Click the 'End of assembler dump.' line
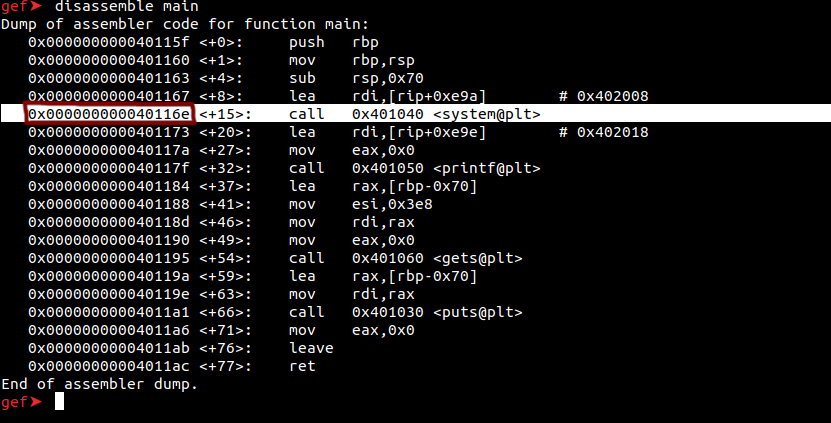The image size is (831, 423). click(x=100, y=384)
